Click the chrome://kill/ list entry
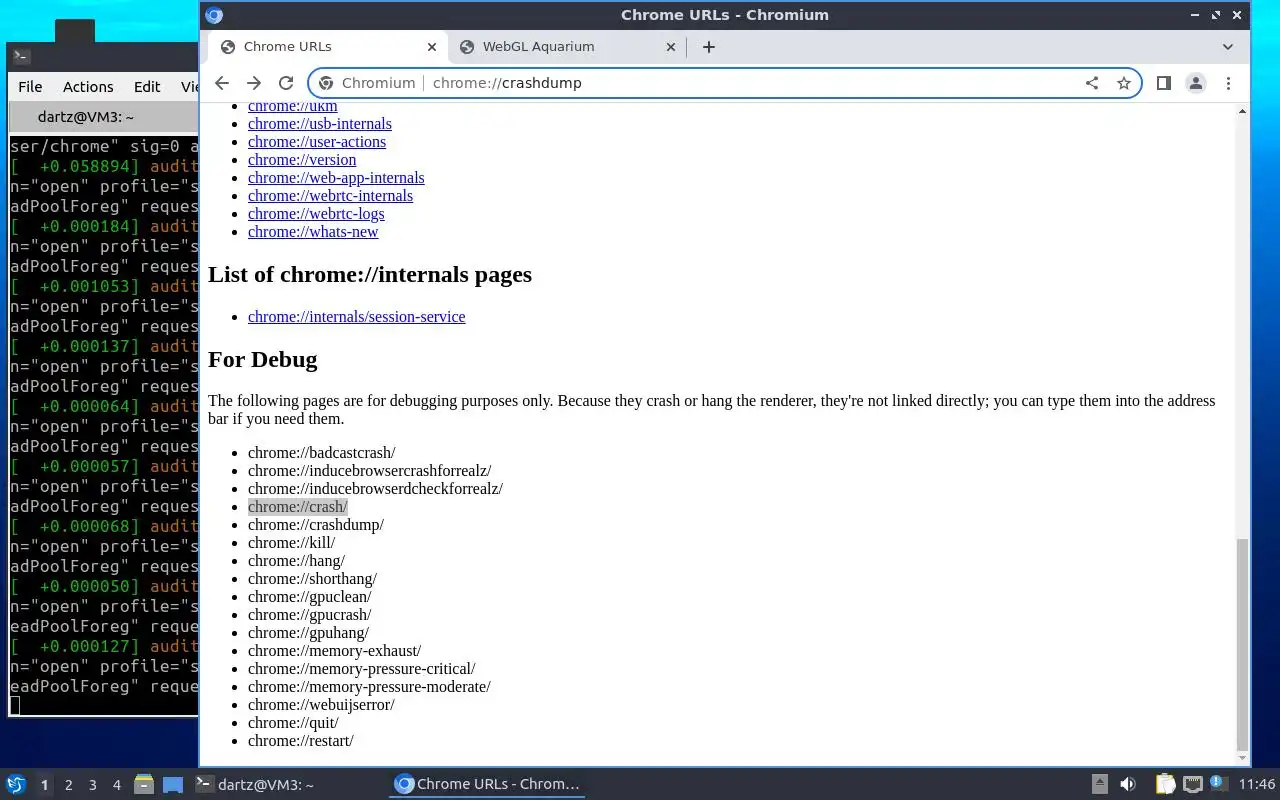This screenshot has height=800, width=1280. (x=292, y=543)
